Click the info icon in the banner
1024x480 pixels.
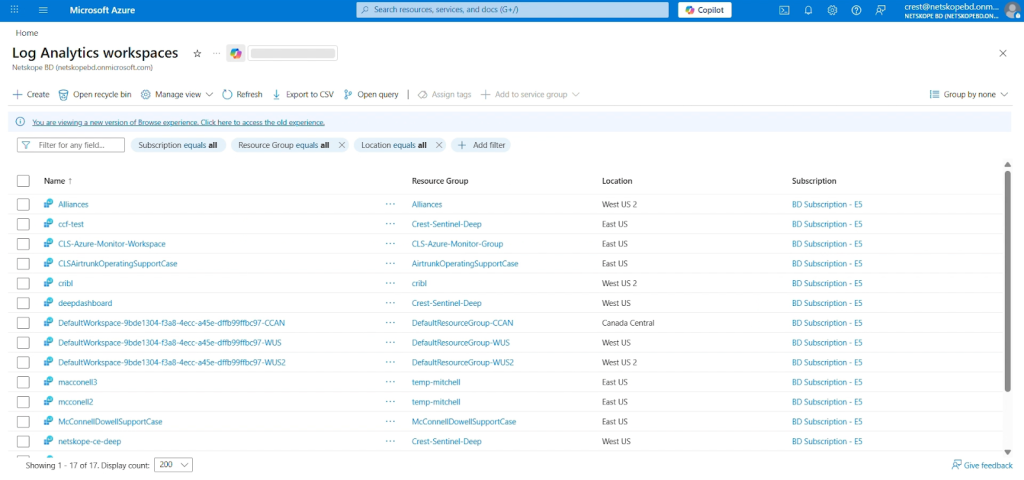[x=20, y=122]
